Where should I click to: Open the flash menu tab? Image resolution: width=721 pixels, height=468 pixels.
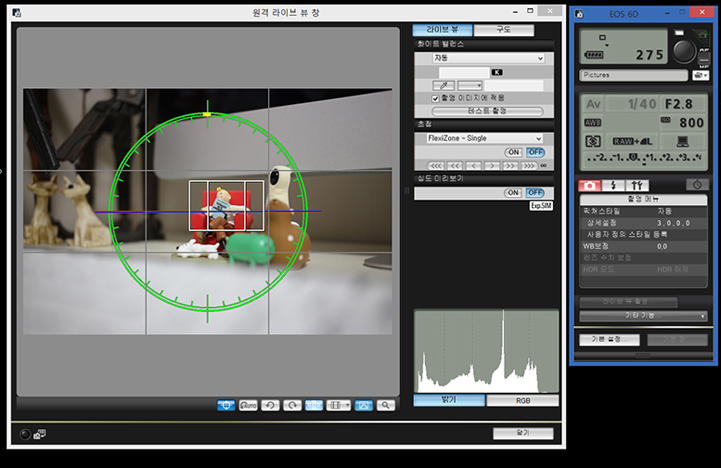coord(613,185)
